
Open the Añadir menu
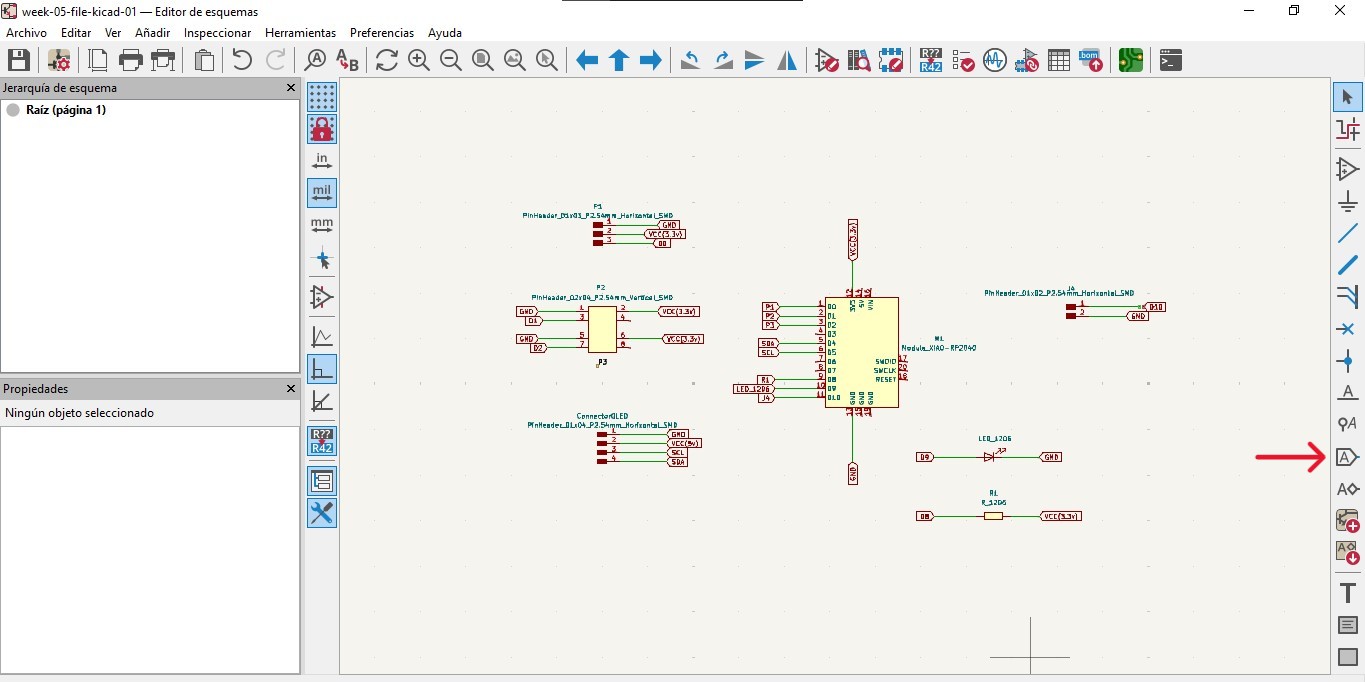[153, 33]
